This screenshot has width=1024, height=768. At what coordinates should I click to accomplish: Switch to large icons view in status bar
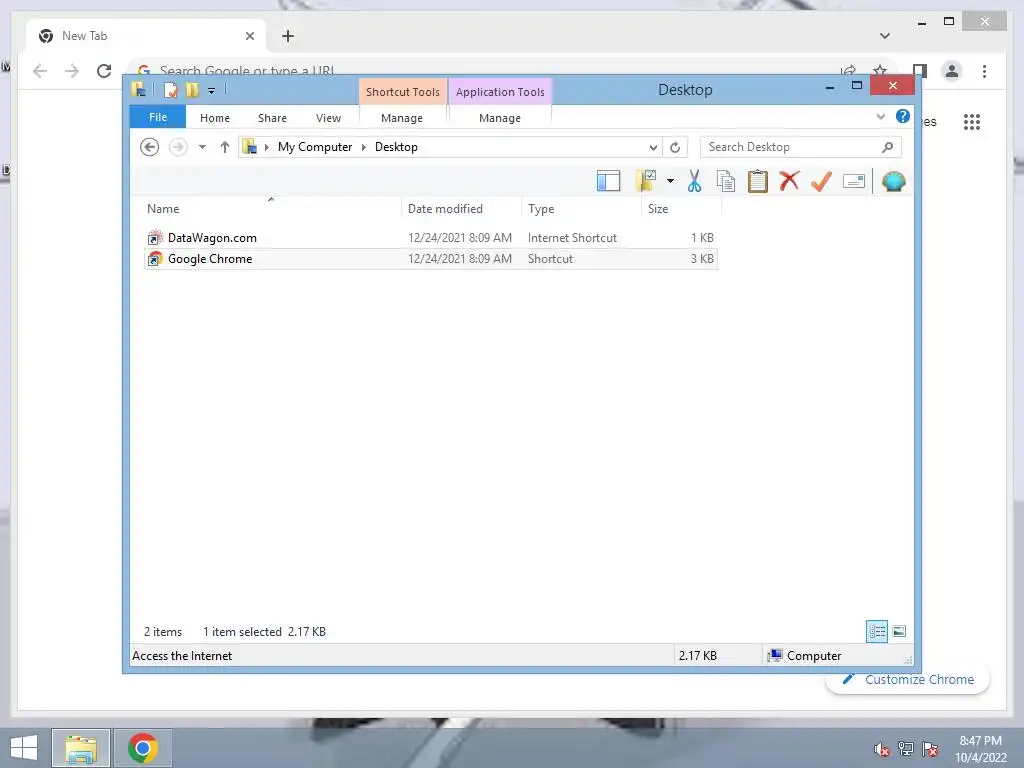pos(899,631)
